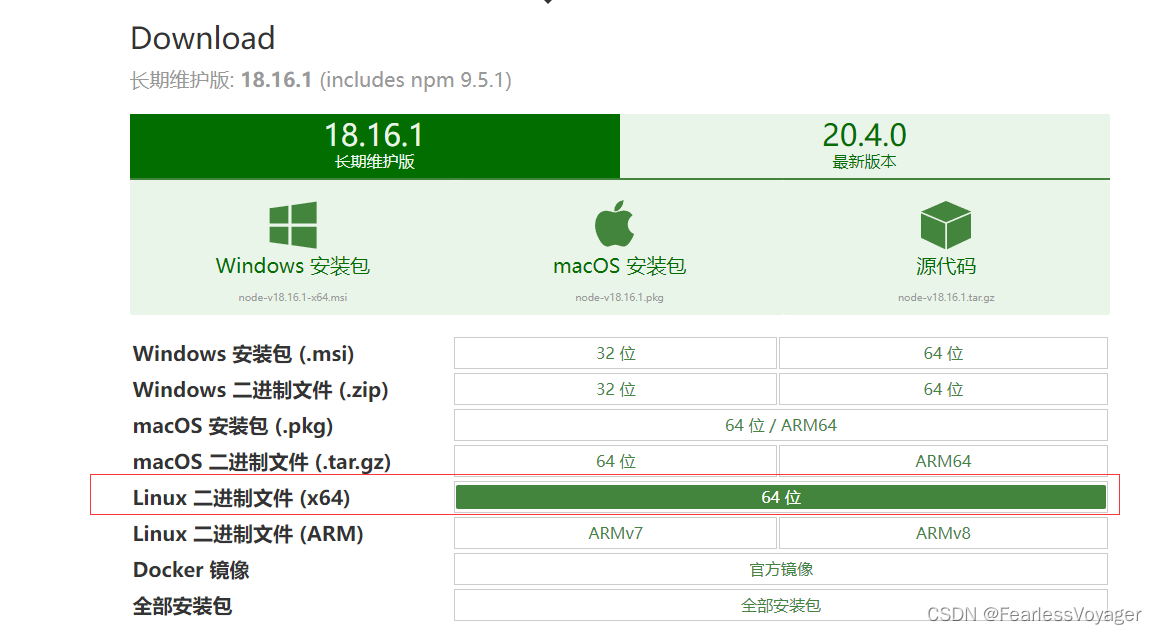Download Linux x64 binary 64 位
Image resolution: width=1157 pixels, height=634 pixels.
click(781, 497)
